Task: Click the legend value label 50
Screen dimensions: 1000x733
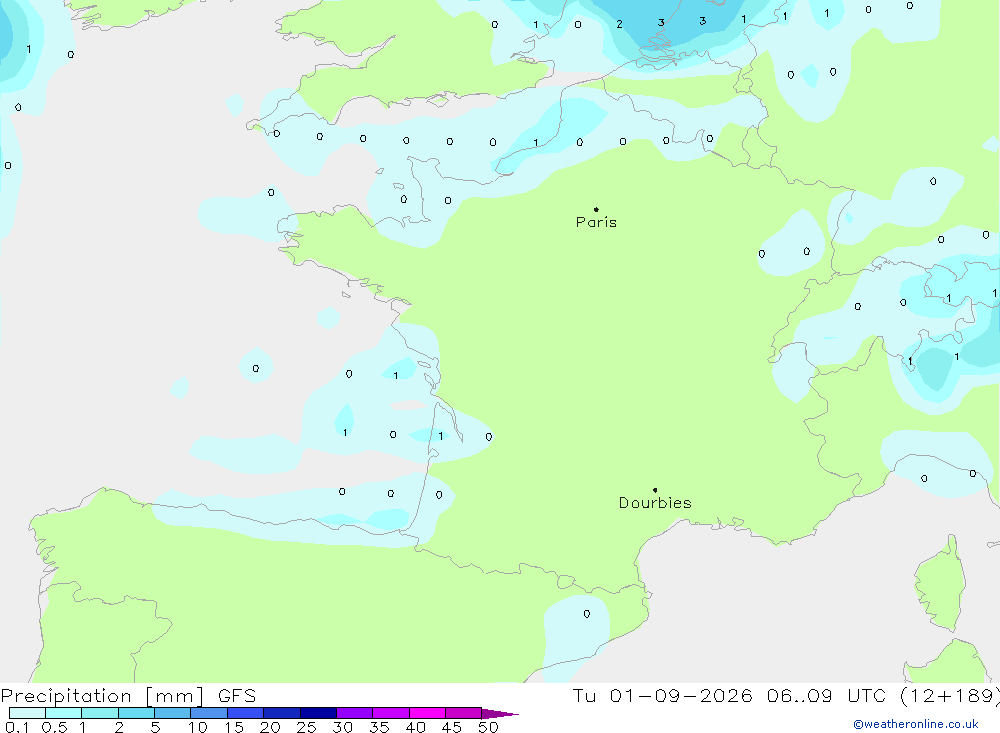Action: tap(488, 727)
